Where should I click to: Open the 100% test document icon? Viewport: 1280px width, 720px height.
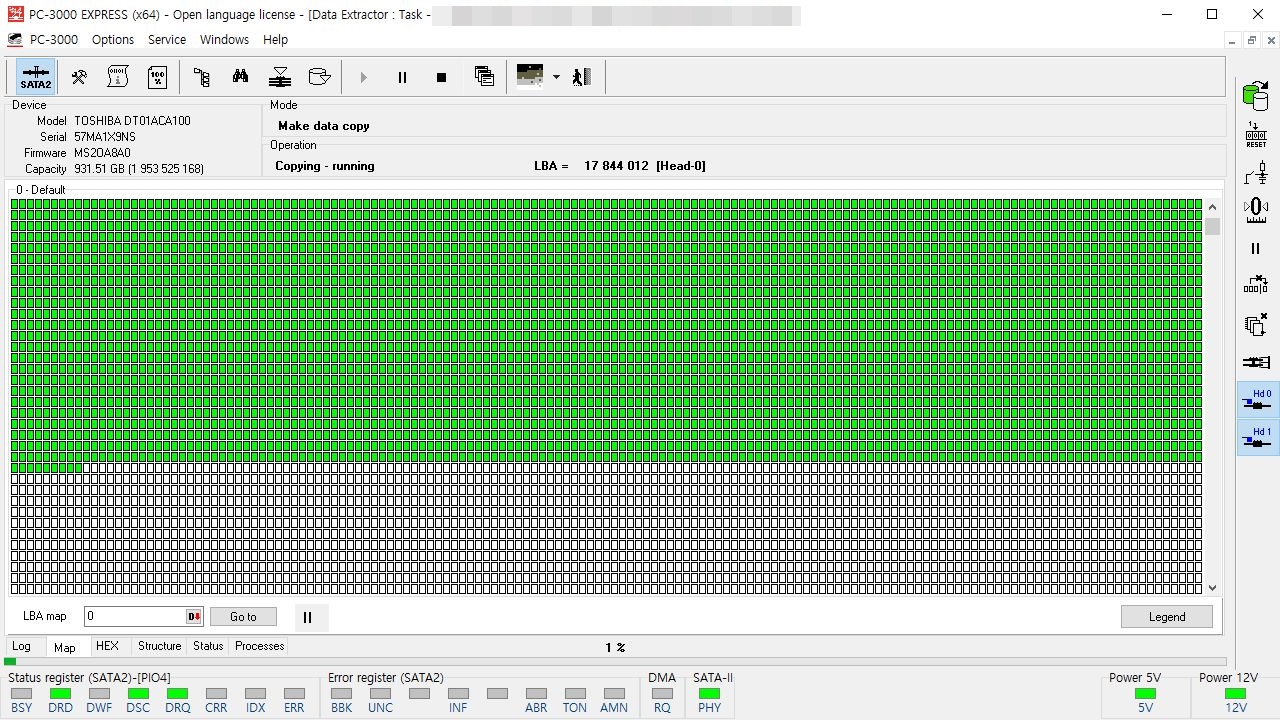tap(157, 77)
